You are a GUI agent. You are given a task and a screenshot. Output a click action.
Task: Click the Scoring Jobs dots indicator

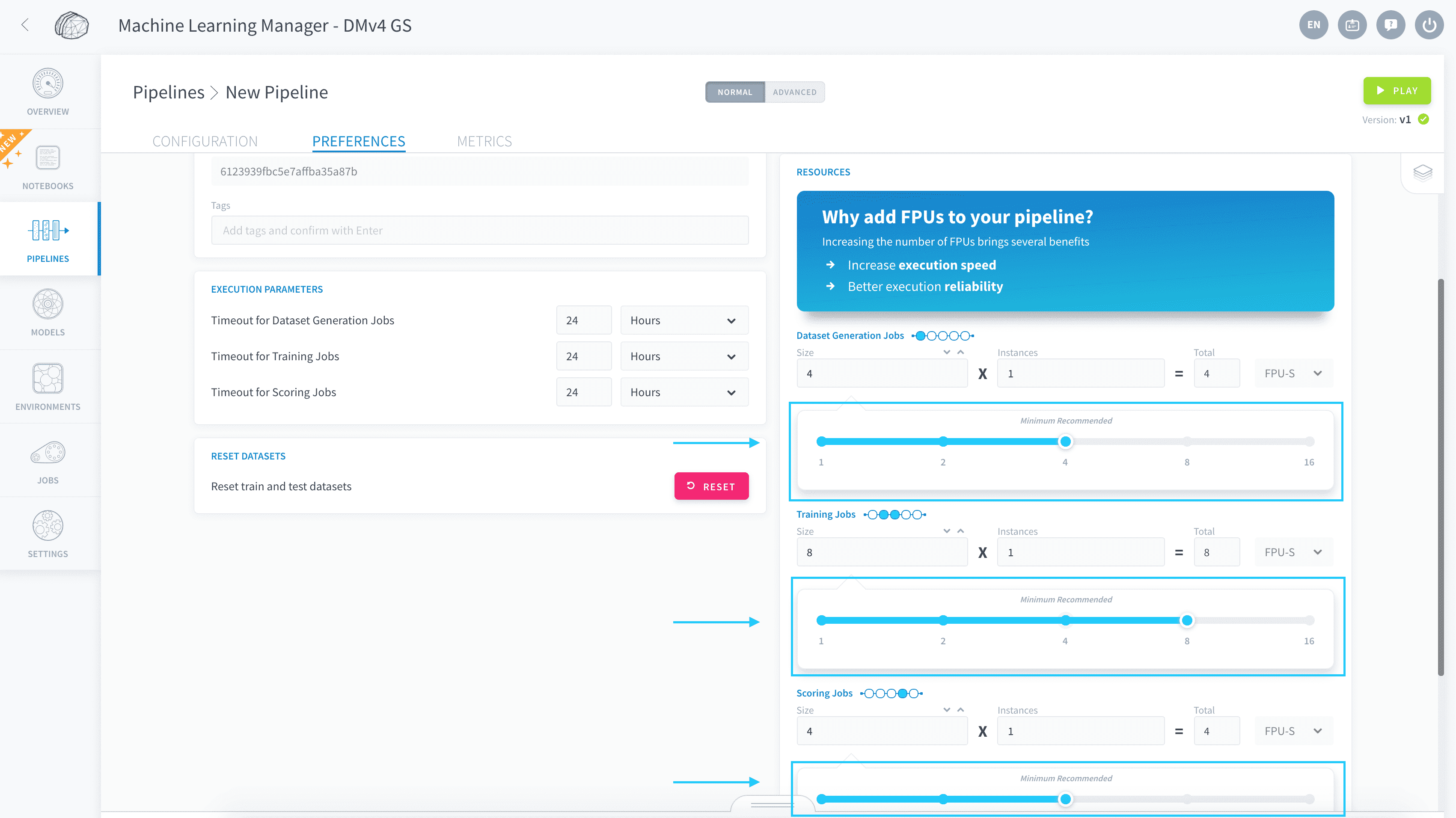pos(891,694)
